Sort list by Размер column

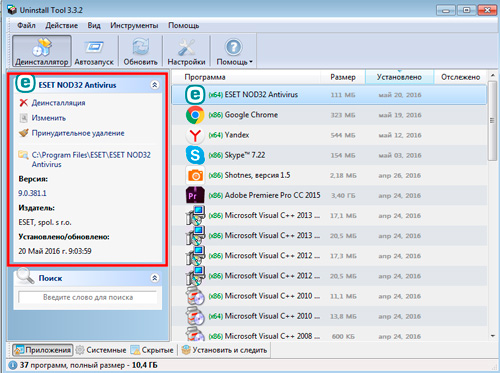pyautogui.click(x=343, y=77)
